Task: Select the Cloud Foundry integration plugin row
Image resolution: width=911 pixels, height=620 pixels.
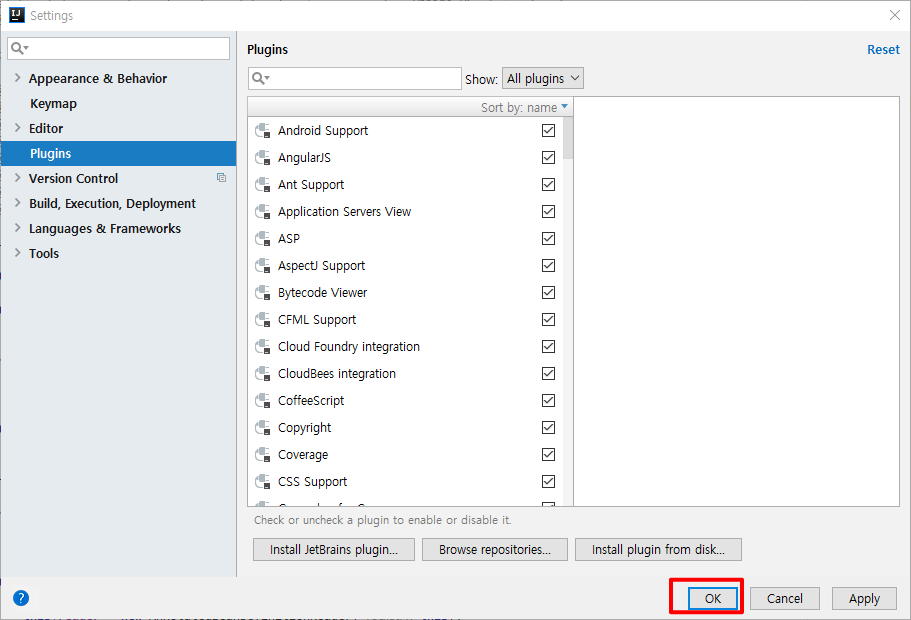Action: (405, 347)
